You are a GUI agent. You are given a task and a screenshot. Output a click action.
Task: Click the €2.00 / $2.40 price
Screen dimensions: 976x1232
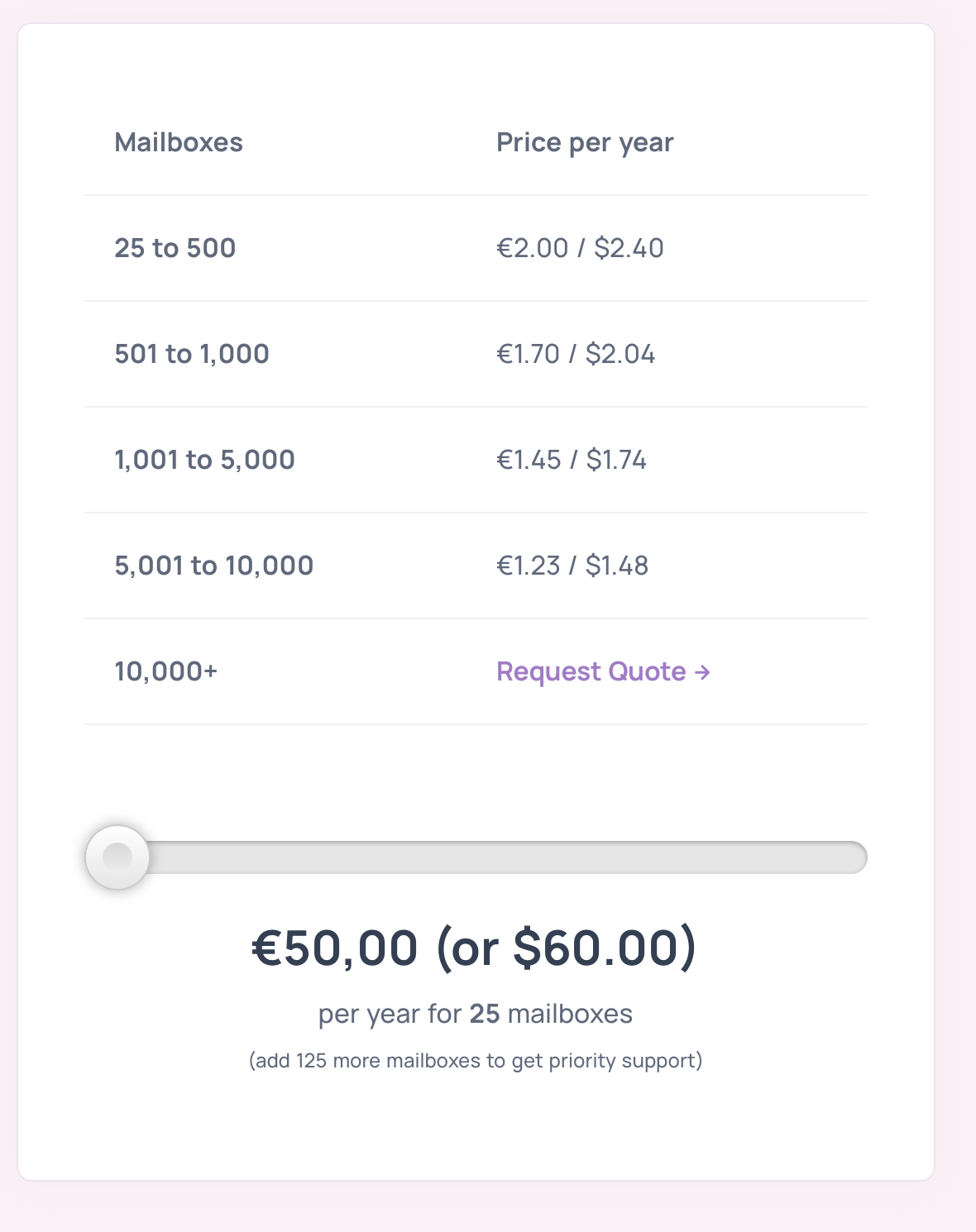pyautogui.click(x=580, y=248)
